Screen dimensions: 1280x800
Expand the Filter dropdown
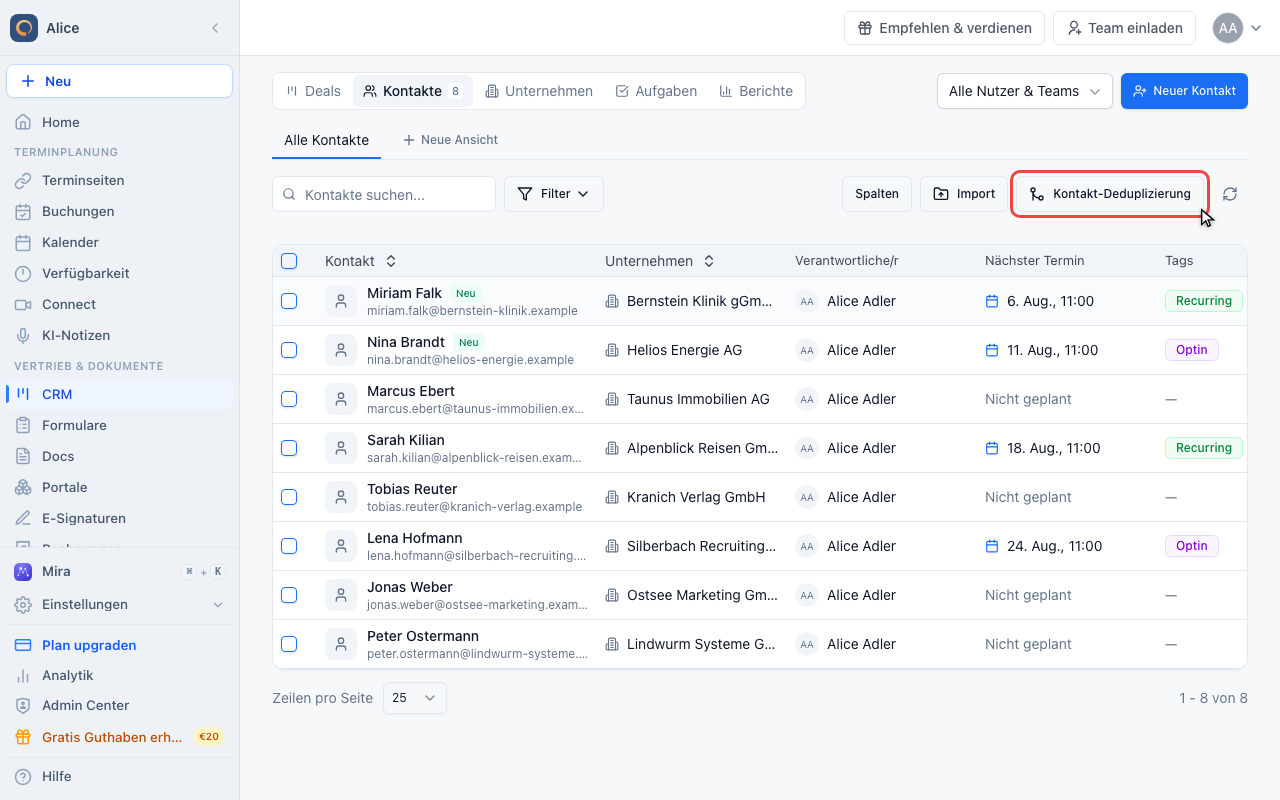[x=554, y=194]
